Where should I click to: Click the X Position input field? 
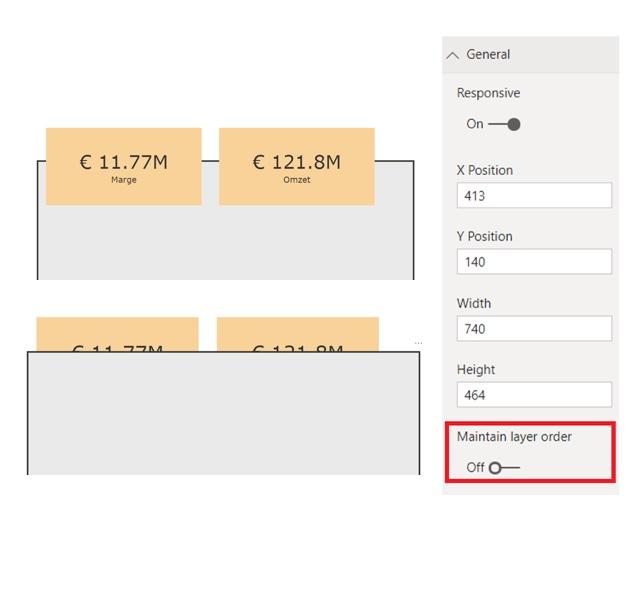tap(534, 195)
